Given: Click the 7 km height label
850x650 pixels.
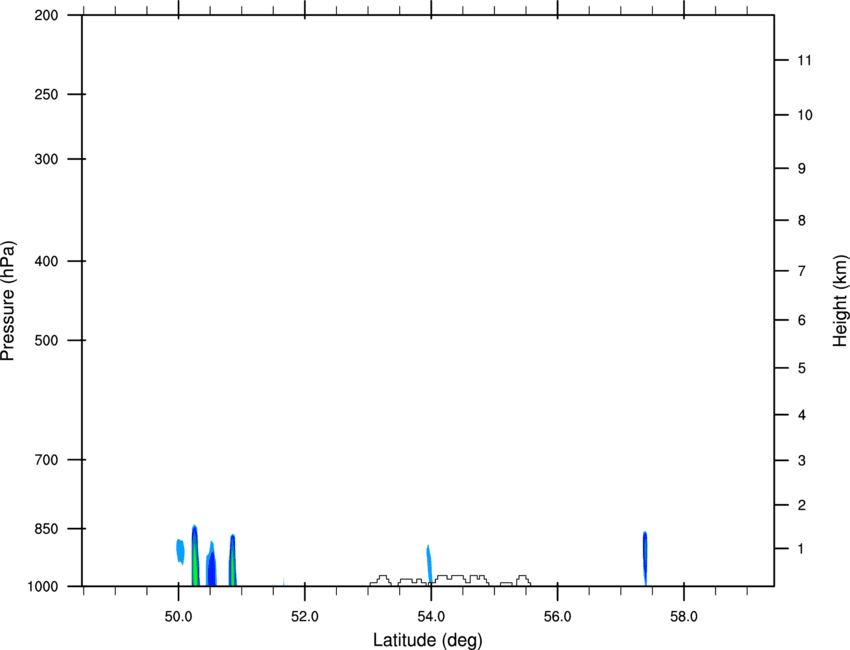Looking at the screenshot, I should coord(802,271).
